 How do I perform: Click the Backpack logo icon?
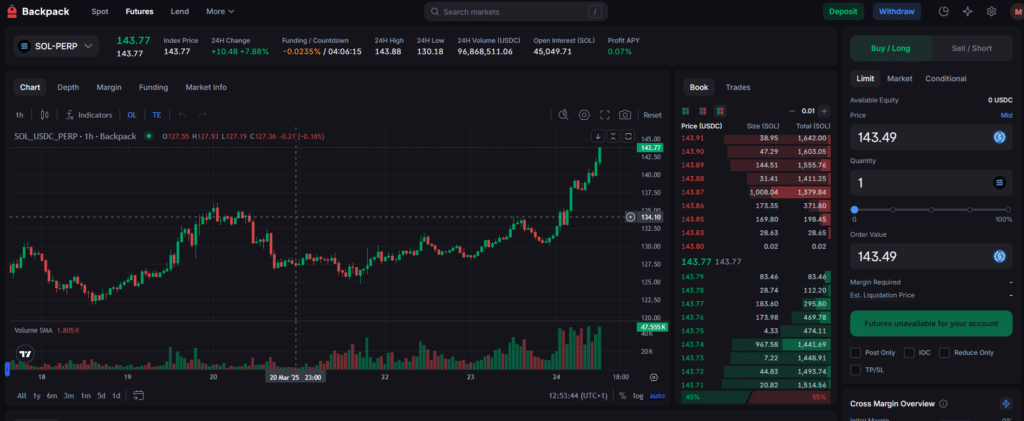[11, 11]
